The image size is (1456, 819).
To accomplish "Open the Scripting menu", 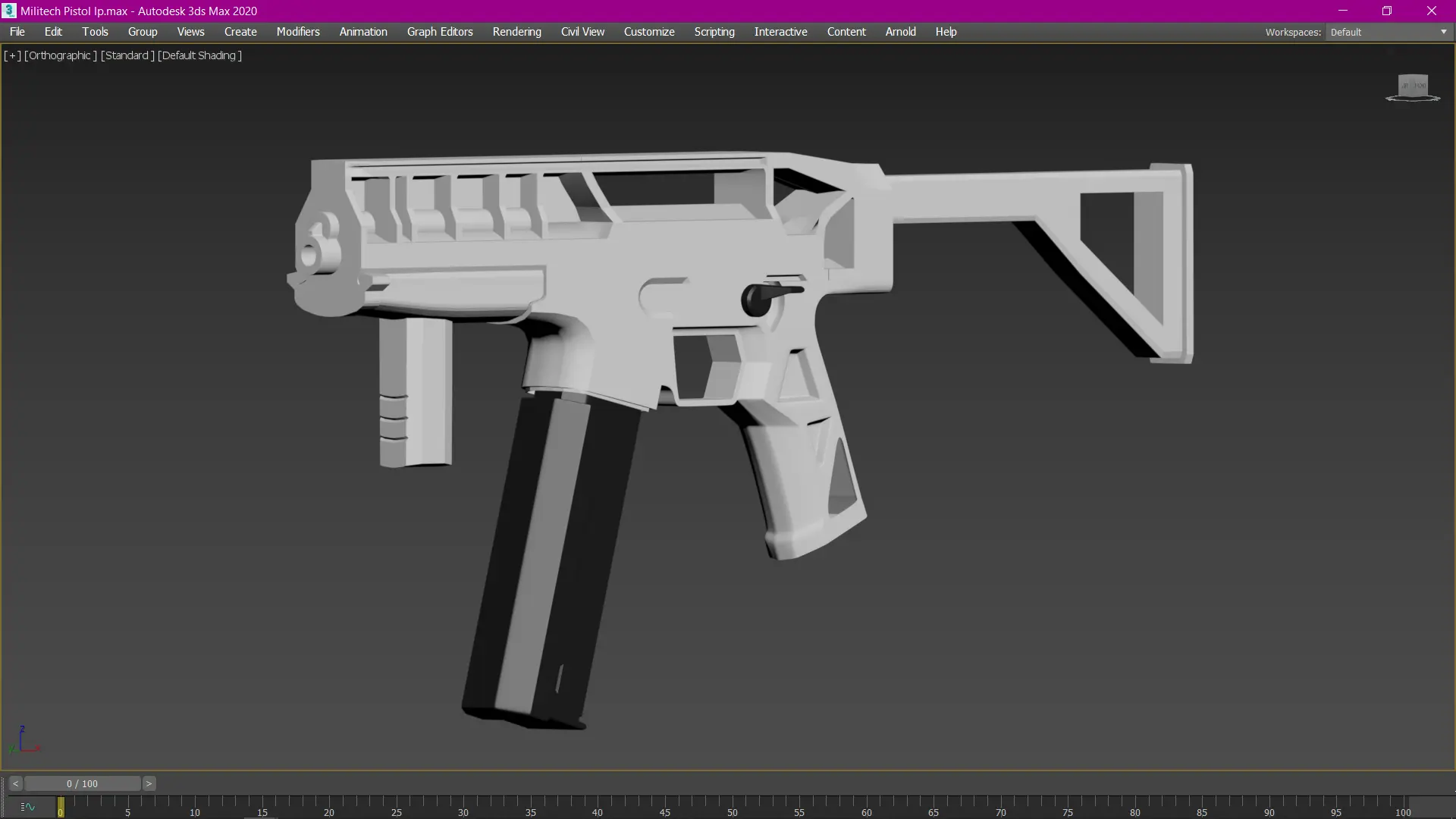I will 714,32.
